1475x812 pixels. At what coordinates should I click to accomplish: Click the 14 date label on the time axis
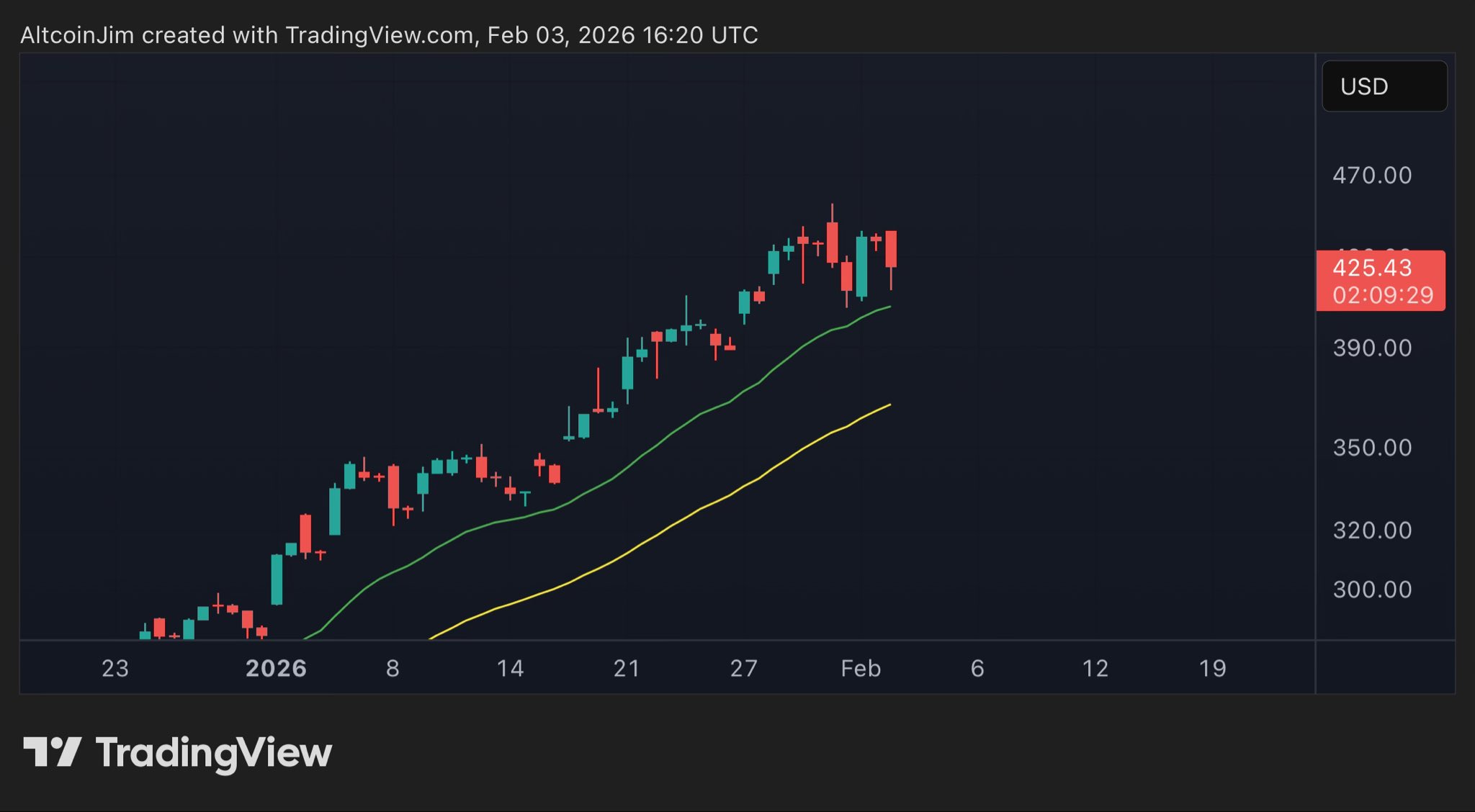tap(510, 668)
